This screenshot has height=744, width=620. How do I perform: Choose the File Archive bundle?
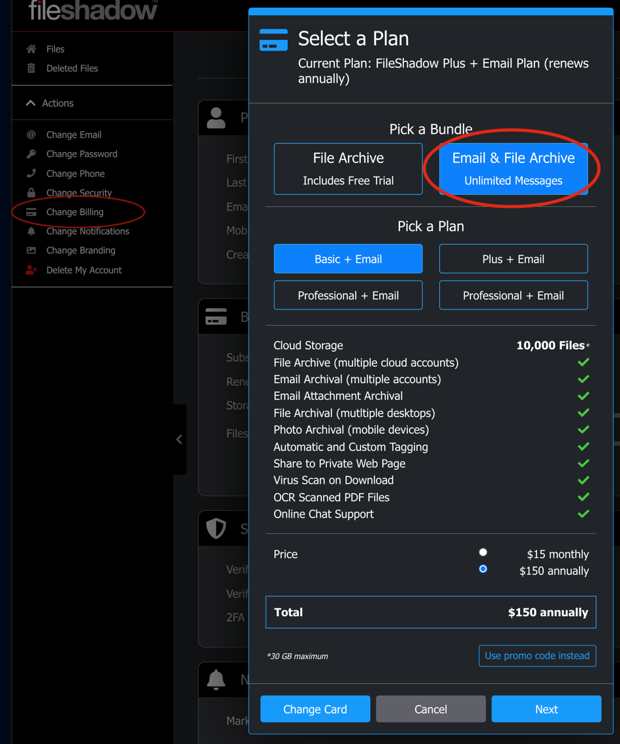(348, 169)
